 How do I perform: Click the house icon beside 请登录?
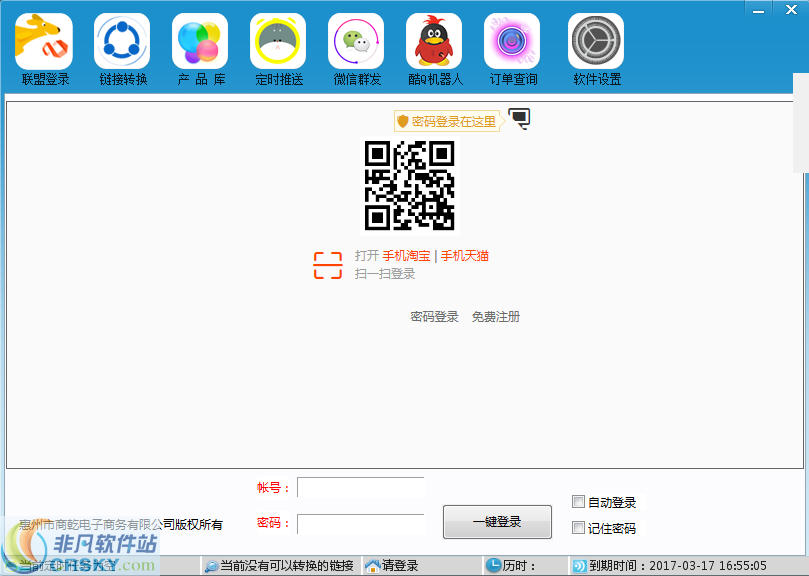pyautogui.click(x=373, y=566)
